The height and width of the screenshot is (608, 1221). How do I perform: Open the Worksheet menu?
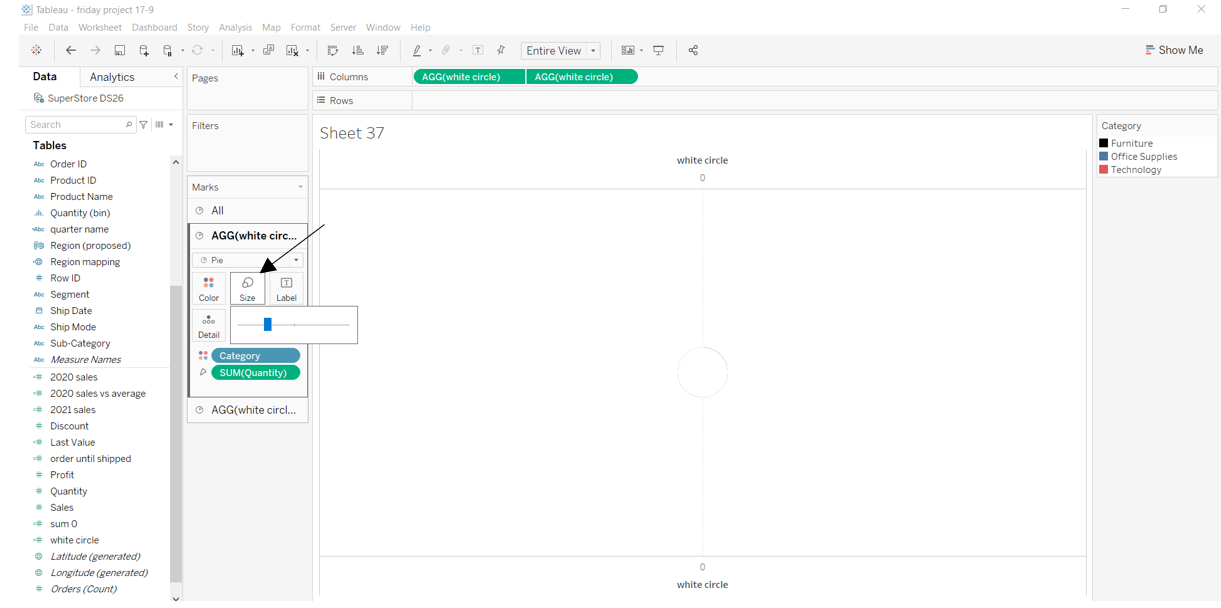click(x=100, y=27)
